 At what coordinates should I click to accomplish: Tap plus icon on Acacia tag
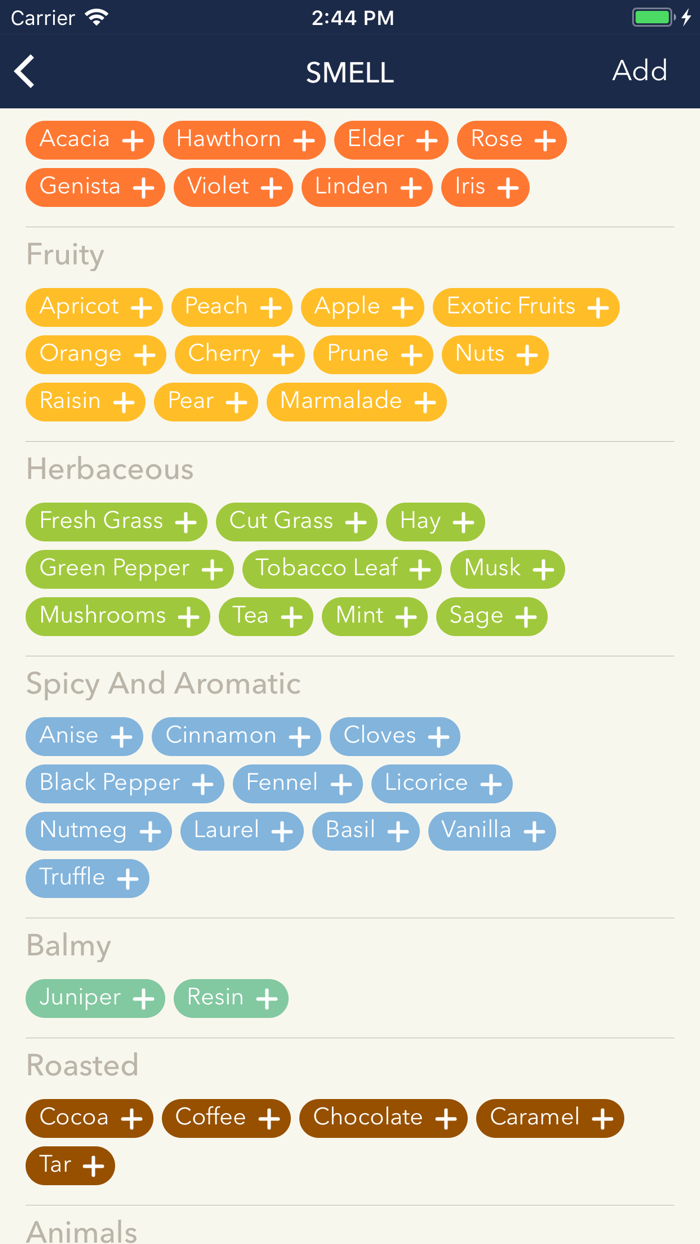click(x=132, y=141)
